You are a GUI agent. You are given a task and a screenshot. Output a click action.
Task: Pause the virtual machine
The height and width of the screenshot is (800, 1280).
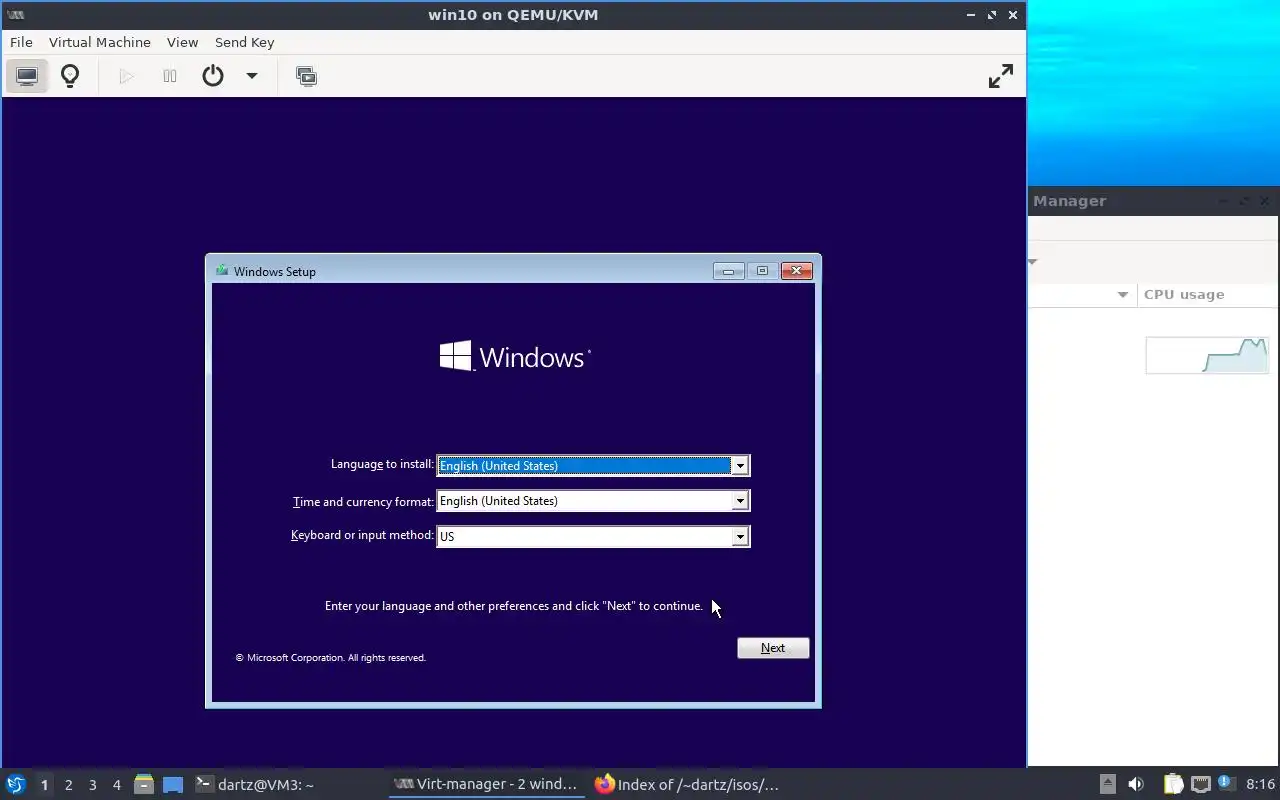[170, 76]
